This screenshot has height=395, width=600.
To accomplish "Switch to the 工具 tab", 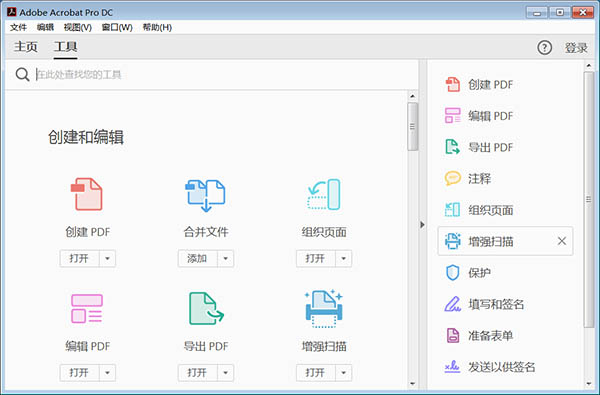I will [x=65, y=47].
